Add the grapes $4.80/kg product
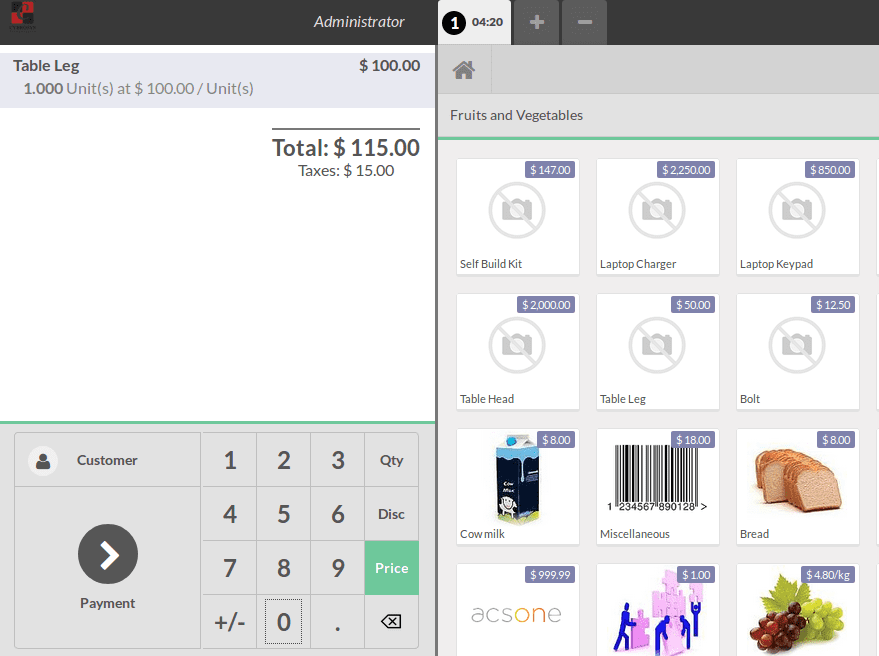 (798, 610)
